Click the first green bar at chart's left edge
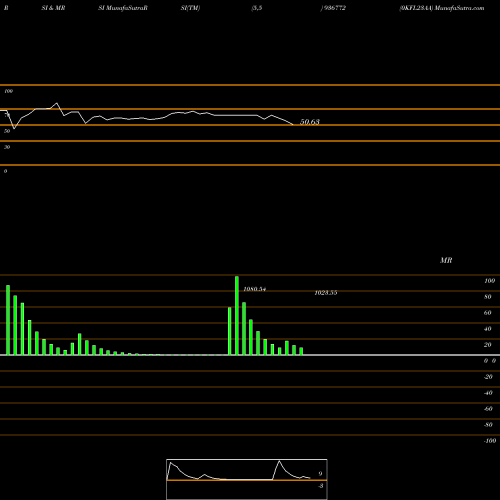This screenshot has height=500, width=500. point(8,320)
